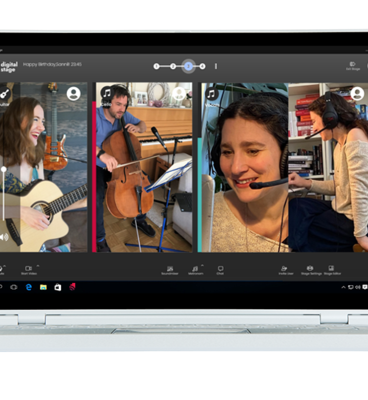
Task: Click the guitar instrument icon on the guitarist tile
Action: coord(4,94)
